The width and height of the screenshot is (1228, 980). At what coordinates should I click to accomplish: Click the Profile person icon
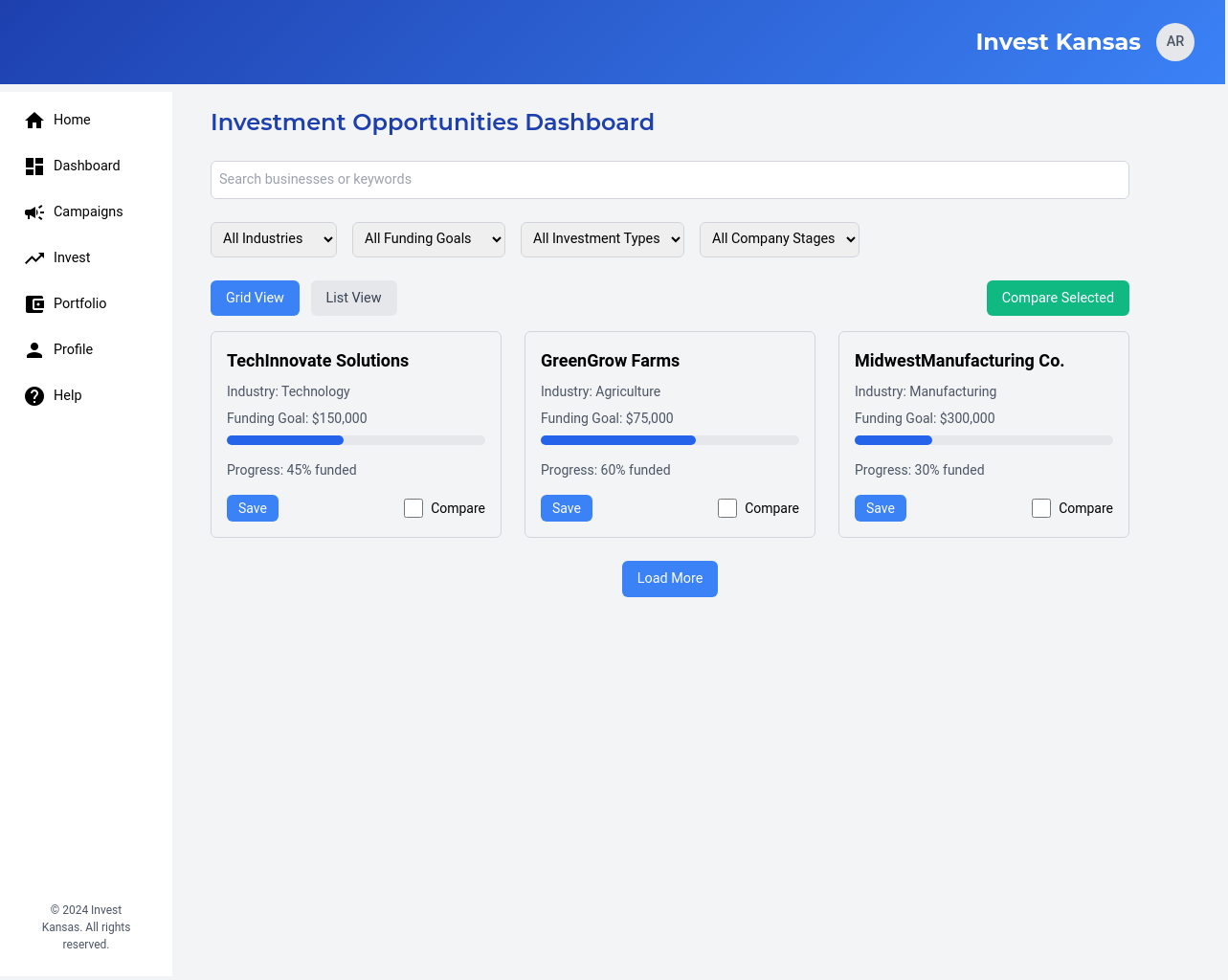pos(34,350)
